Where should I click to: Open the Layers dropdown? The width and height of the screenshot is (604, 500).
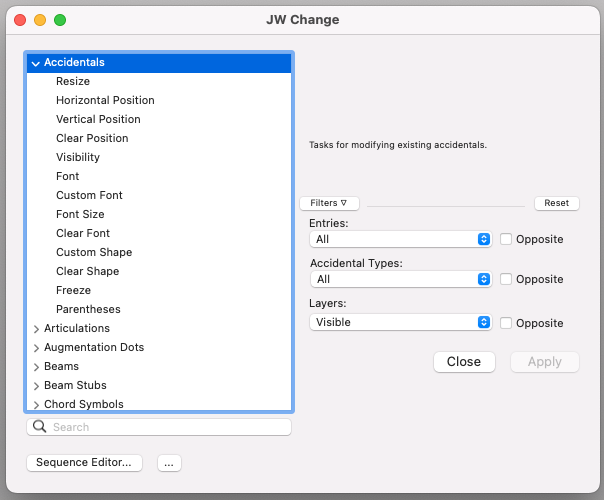point(400,322)
